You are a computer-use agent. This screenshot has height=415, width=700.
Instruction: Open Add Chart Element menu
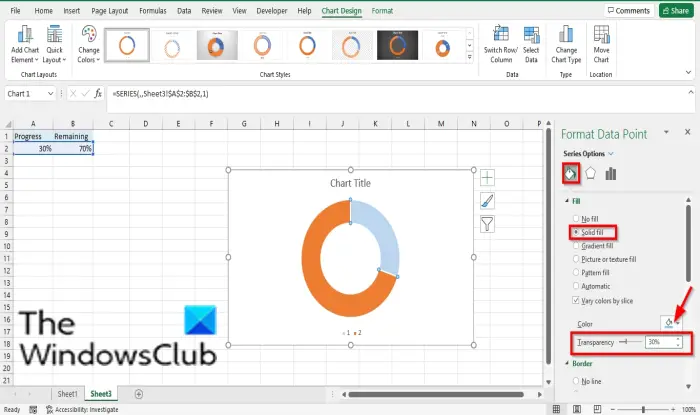25,45
